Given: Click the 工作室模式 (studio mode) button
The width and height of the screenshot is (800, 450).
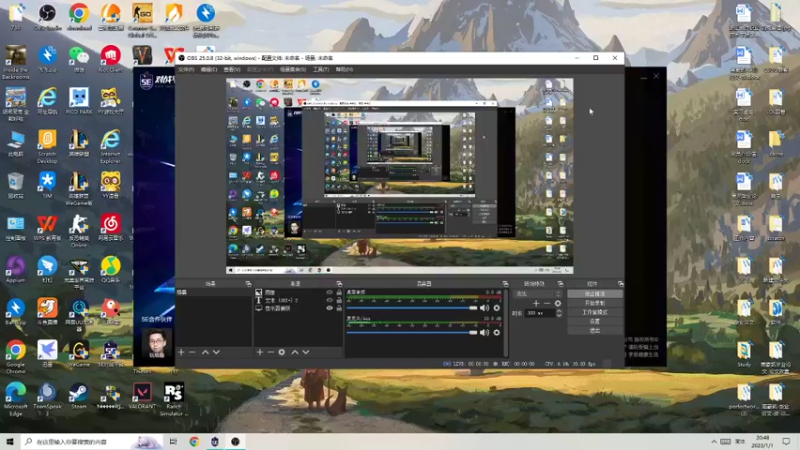Looking at the screenshot, I should tap(595, 312).
